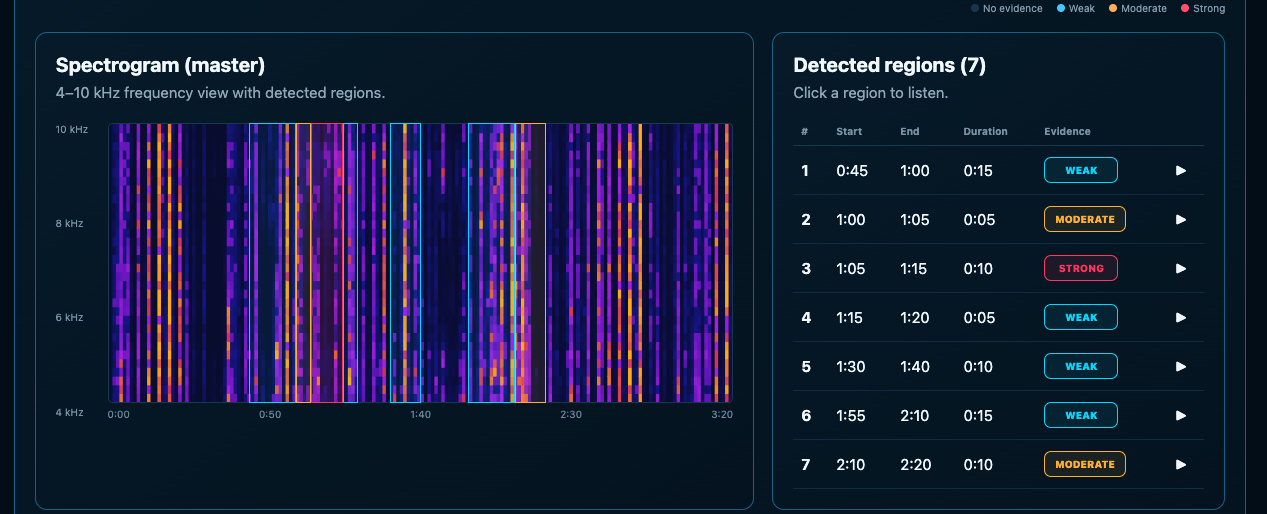Select the spectrogram region that starts at 0:45
This screenshot has width=1267, height=514.
272,263
